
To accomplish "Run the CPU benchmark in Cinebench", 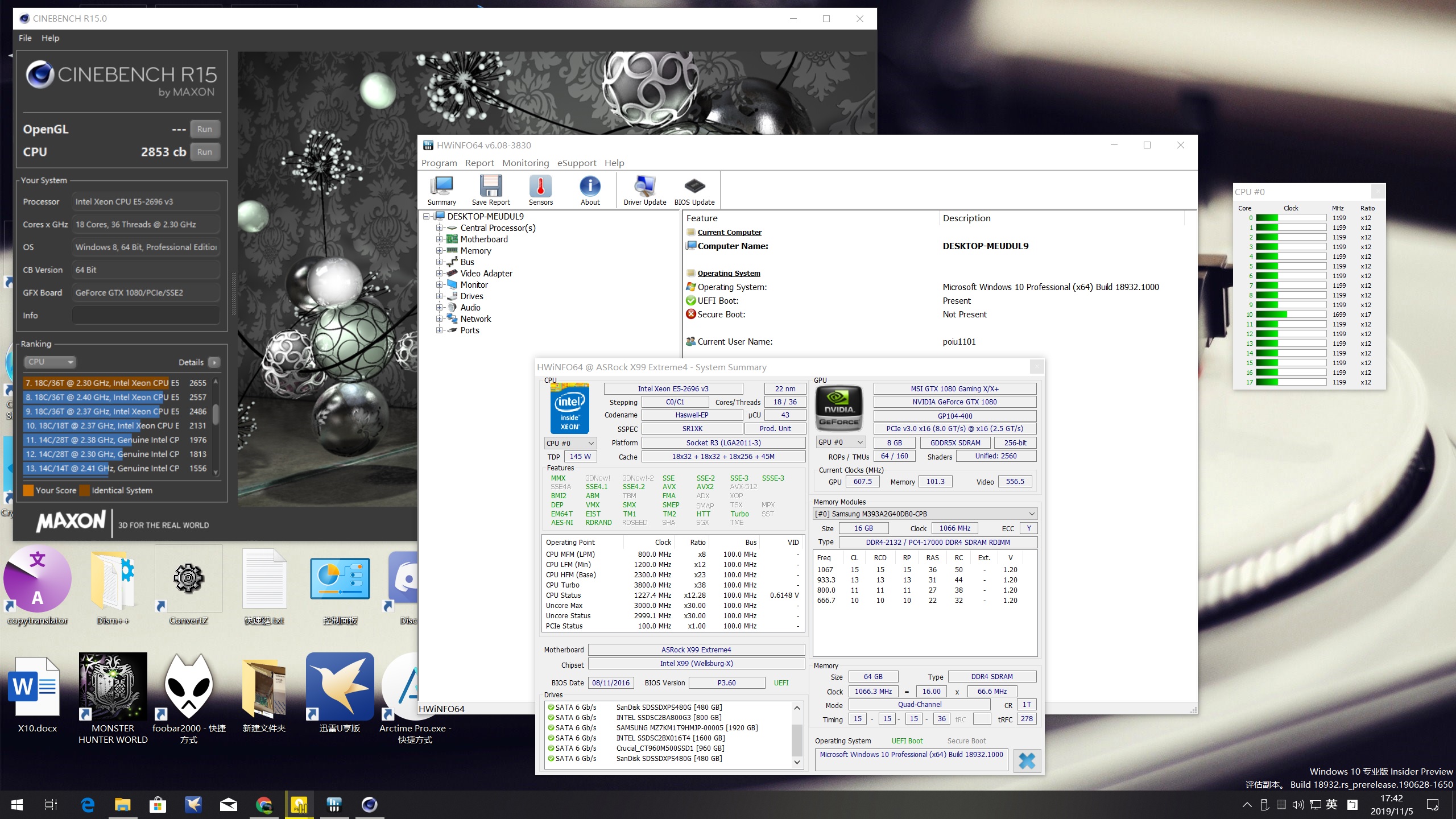I will [x=205, y=152].
